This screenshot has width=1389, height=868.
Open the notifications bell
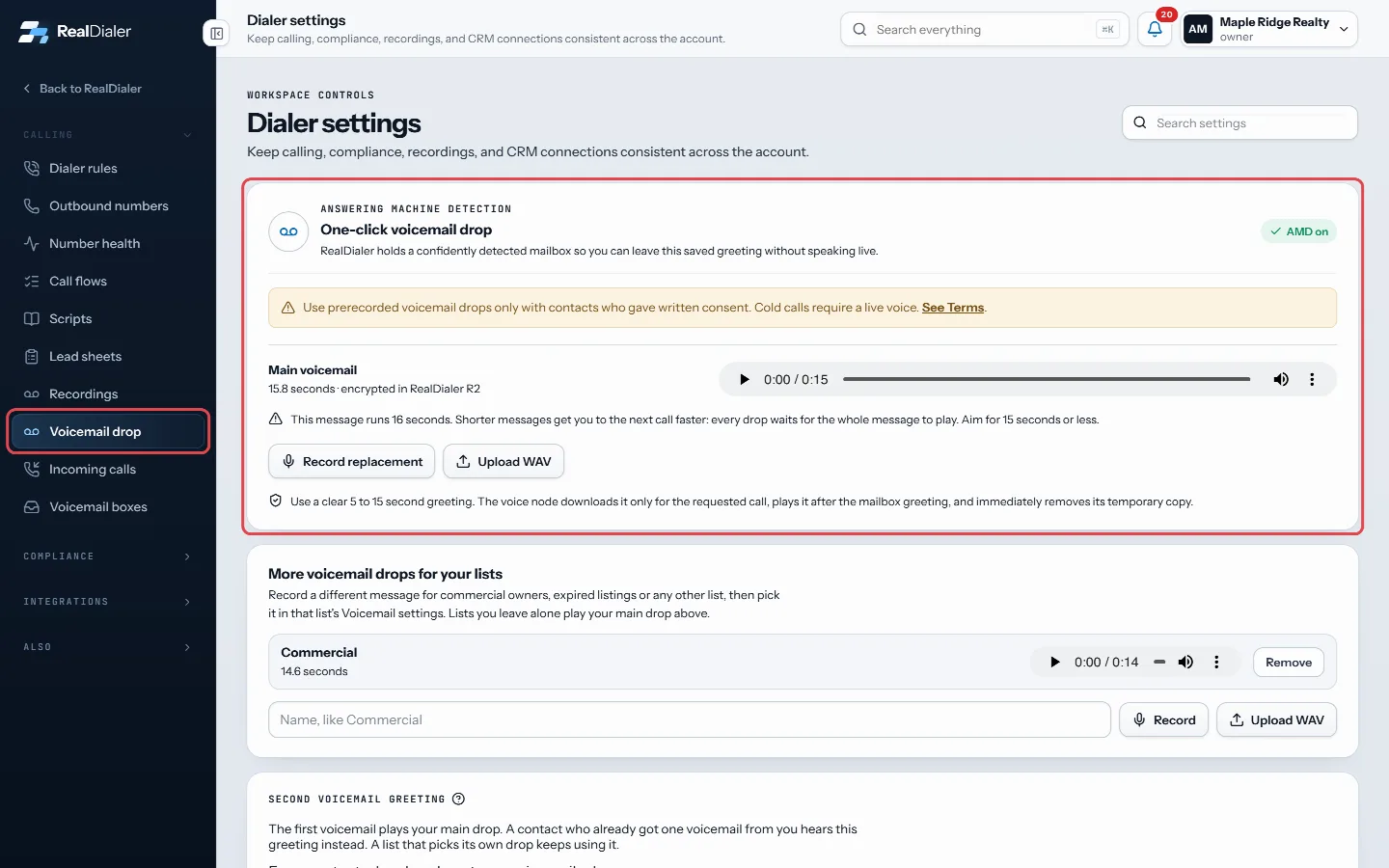(1155, 29)
